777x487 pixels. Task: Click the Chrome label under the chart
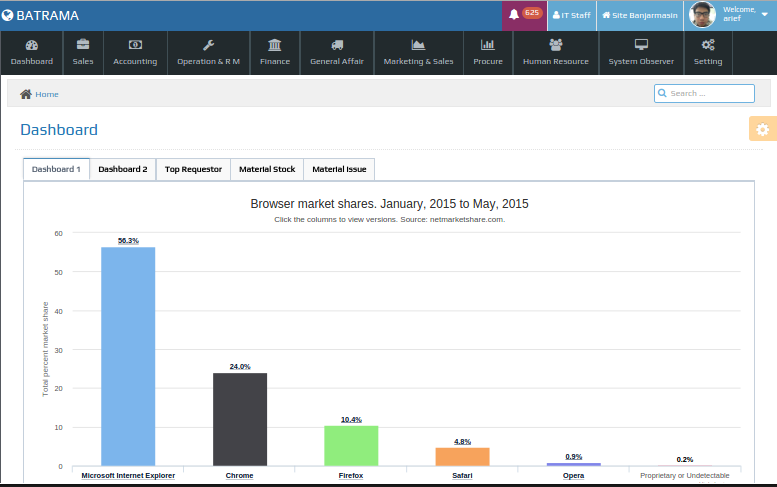(239, 475)
